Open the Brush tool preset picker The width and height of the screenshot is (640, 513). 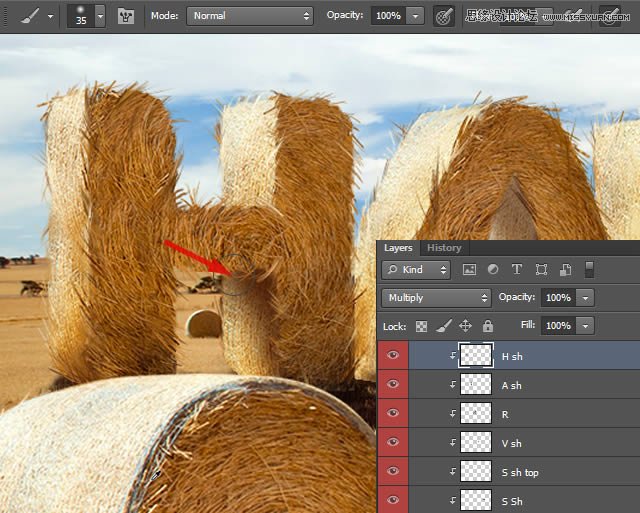click(31, 16)
